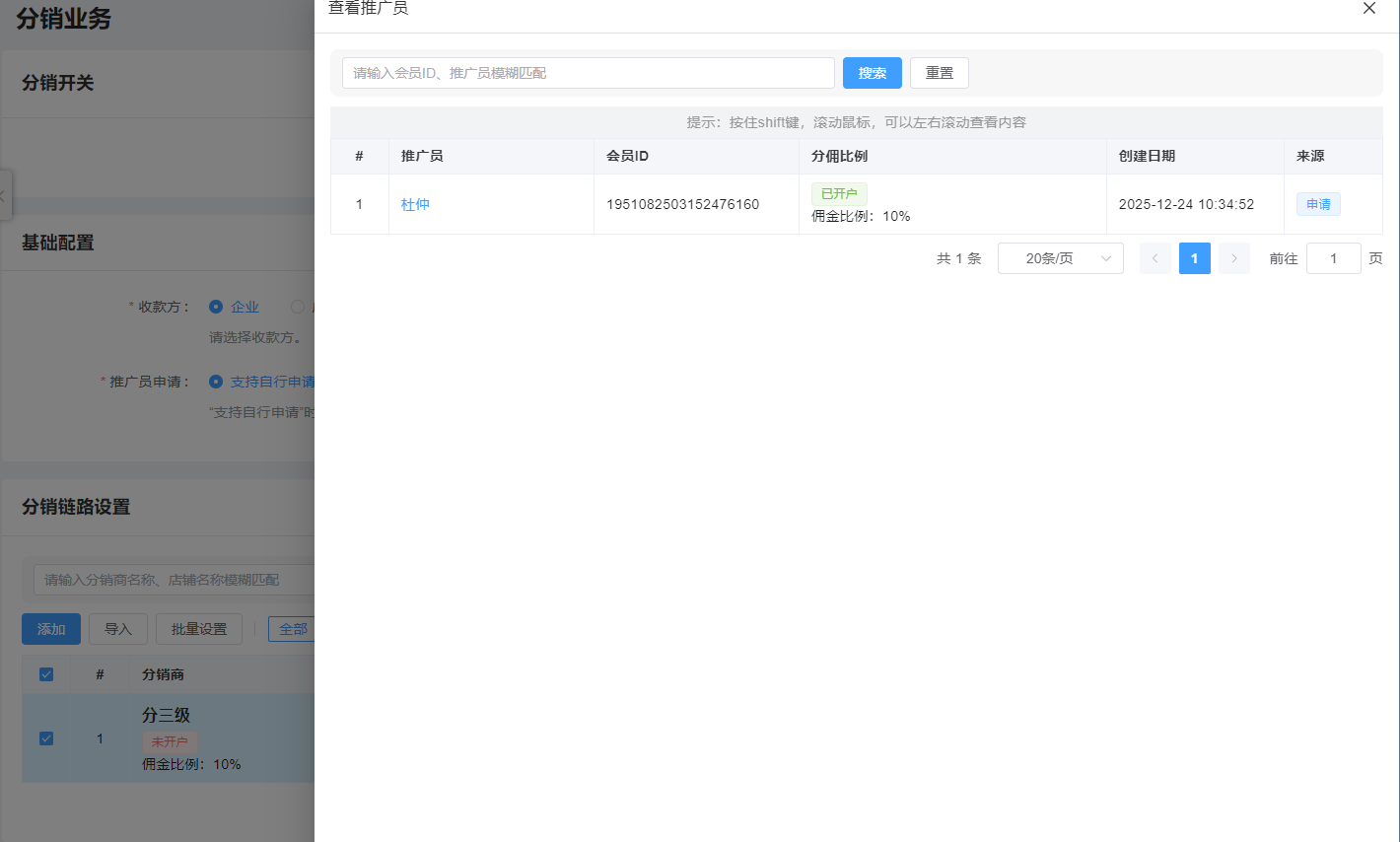Open promoter 杜仲's detail link
Image resolution: width=1400 pixels, height=842 pixels.
(x=415, y=204)
